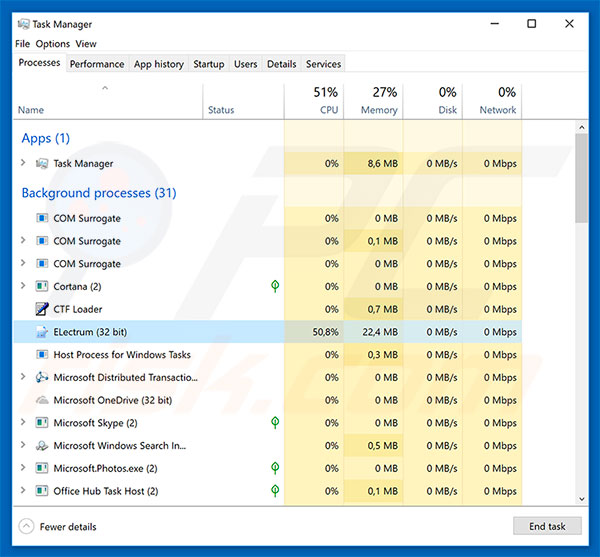Click the Task Manager app row icon
The height and width of the screenshot is (557, 600).
[x=42, y=163]
